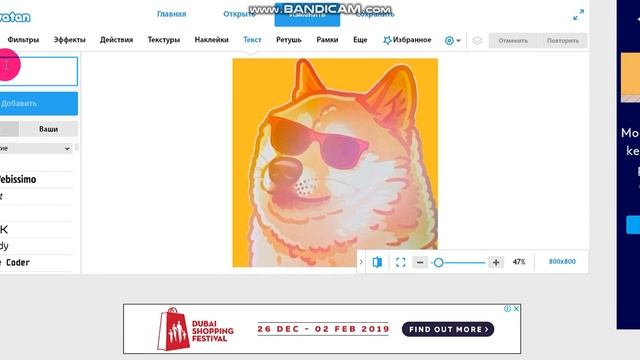Go to Главная page
The image size is (640, 360).
[x=171, y=14]
